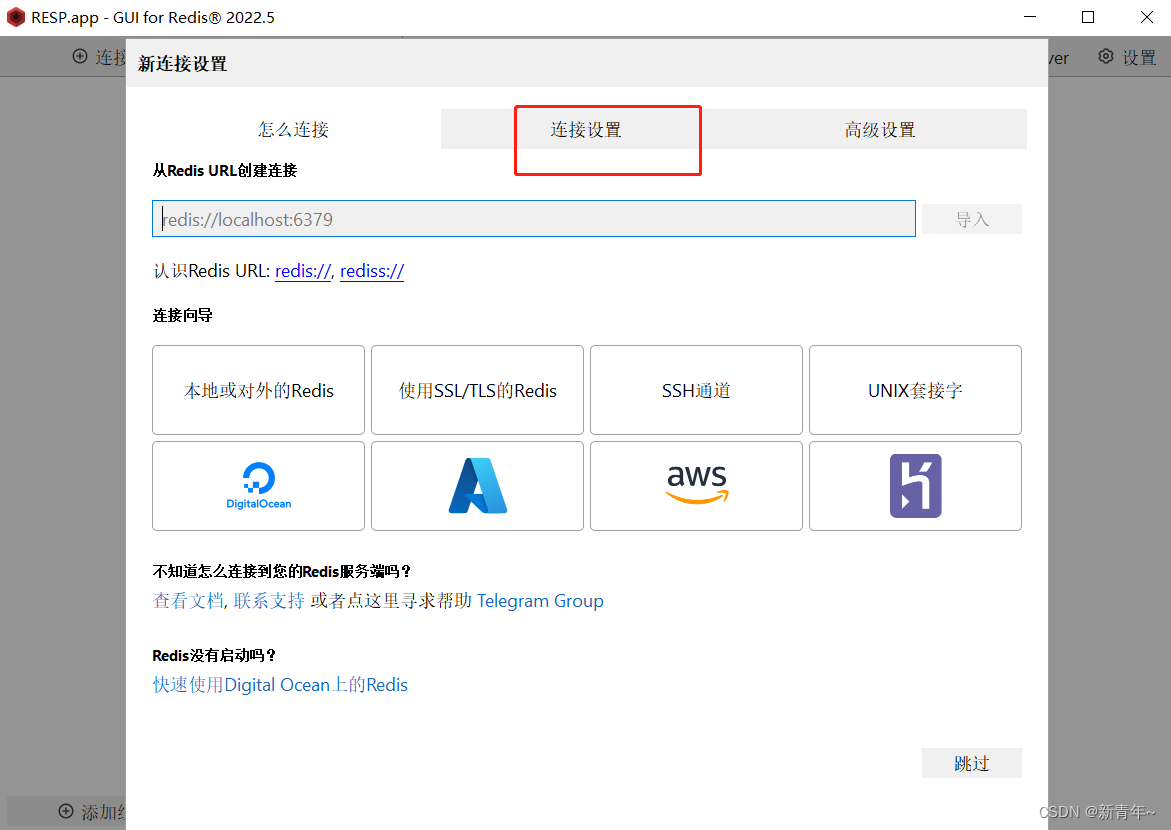
Task: Choose the UNIX套接字 connection option
Action: (x=914, y=390)
